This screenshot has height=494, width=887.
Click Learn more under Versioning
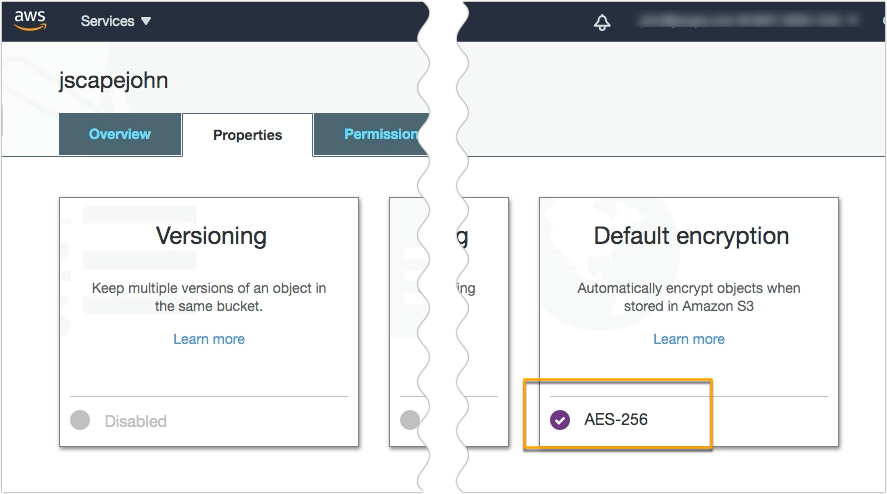pyautogui.click(x=209, y=339)
